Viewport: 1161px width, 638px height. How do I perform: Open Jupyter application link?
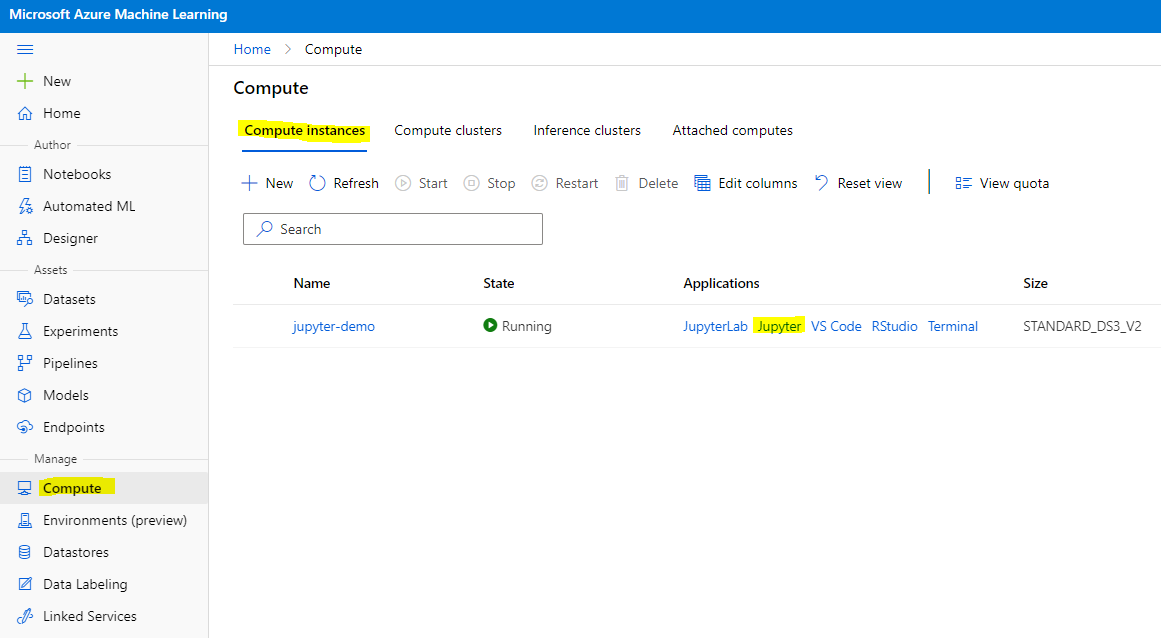tap(779, 326)
